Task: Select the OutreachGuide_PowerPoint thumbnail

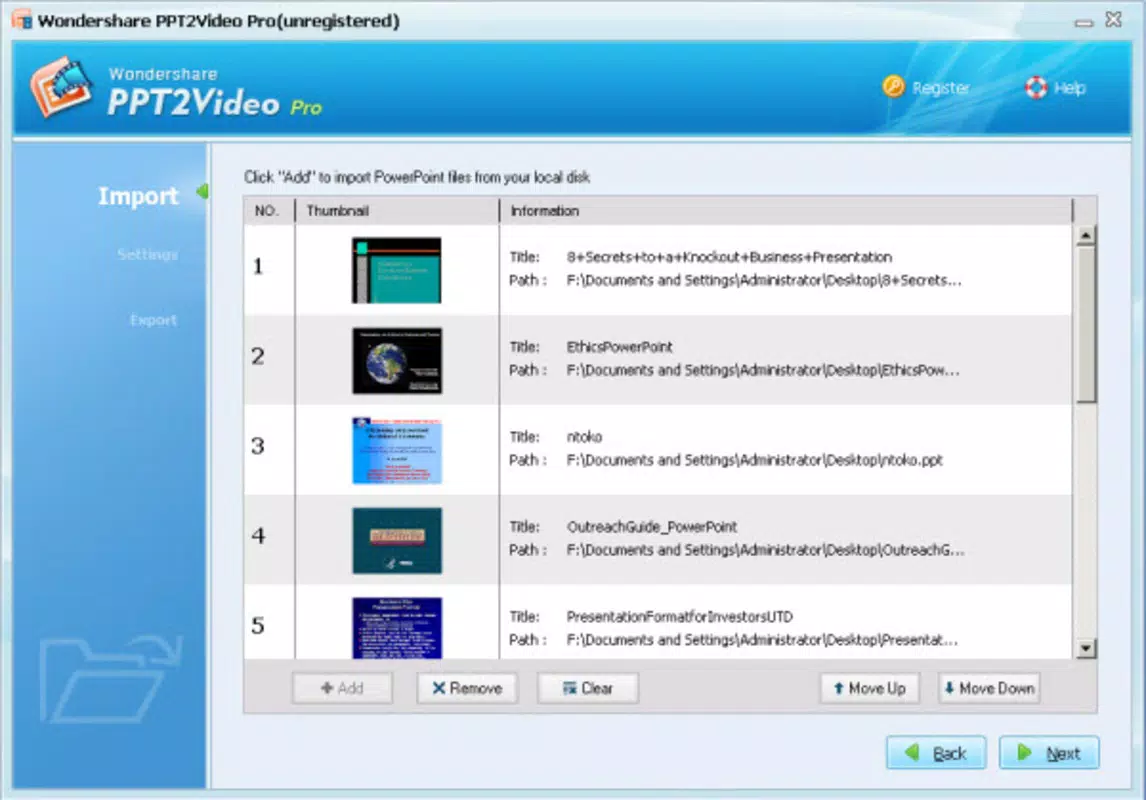Action: [x=397, y=540]
